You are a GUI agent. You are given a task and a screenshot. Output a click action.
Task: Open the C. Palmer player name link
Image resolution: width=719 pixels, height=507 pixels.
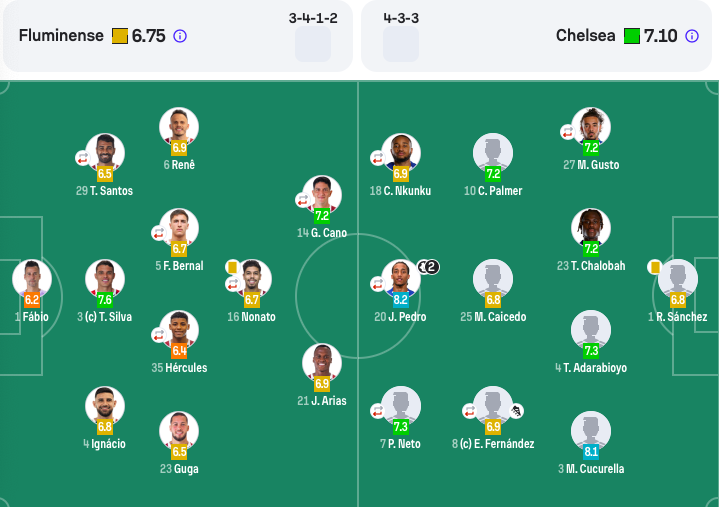point(500,191)
